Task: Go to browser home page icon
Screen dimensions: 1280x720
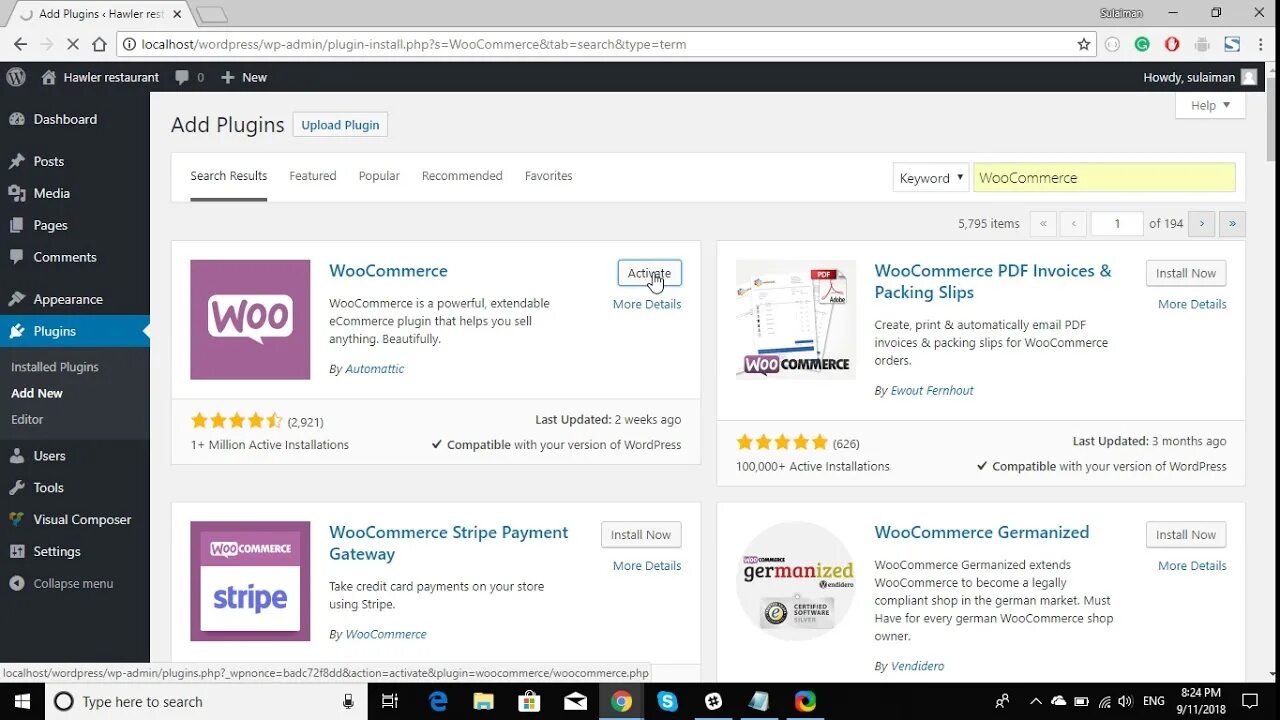Action: 99,44
